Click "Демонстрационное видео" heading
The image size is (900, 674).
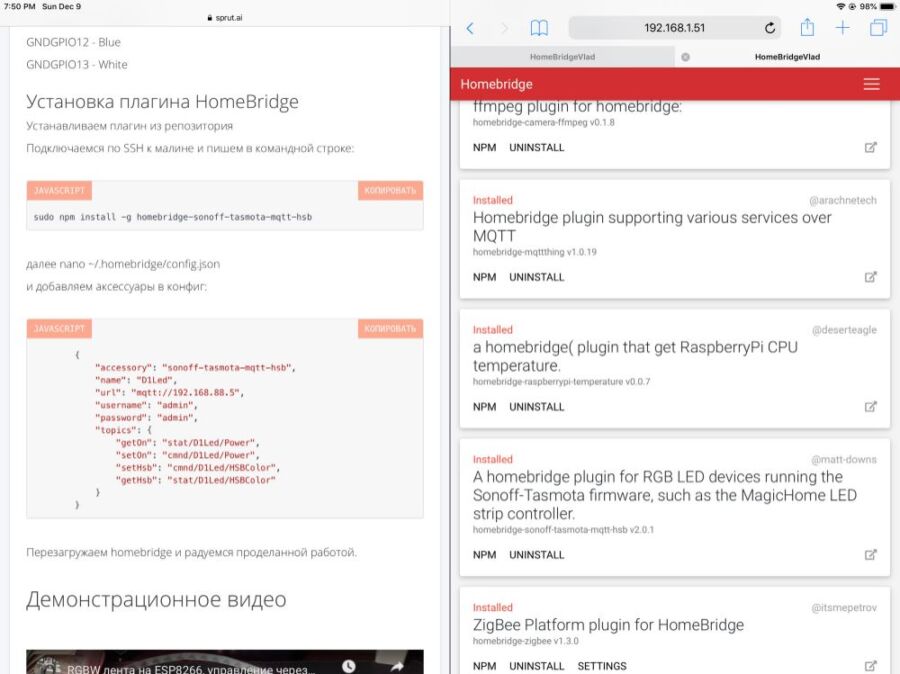[x=156, y=599]
